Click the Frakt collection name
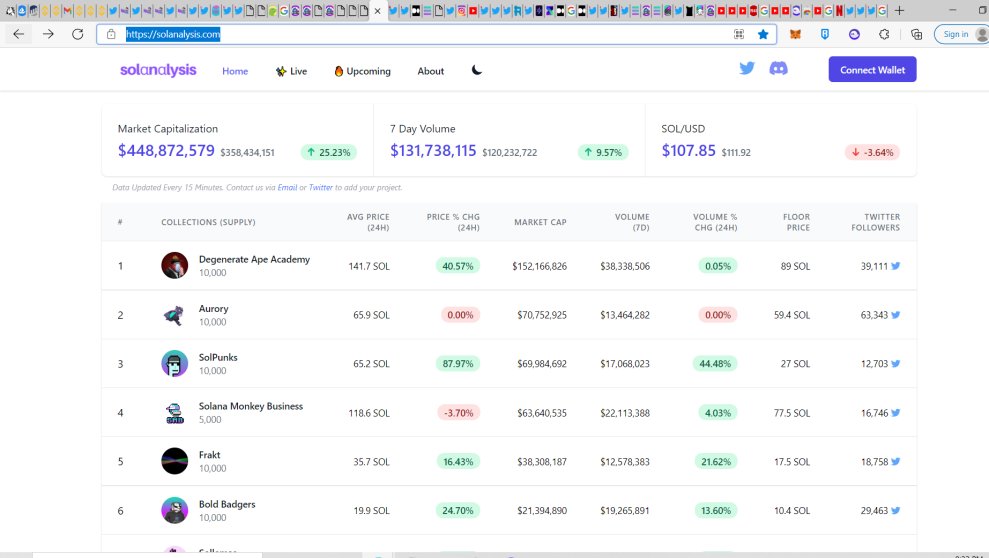Image resolution: width=989 pixels, height=558 pixels. pyautogui.click(x=209, y=455)
